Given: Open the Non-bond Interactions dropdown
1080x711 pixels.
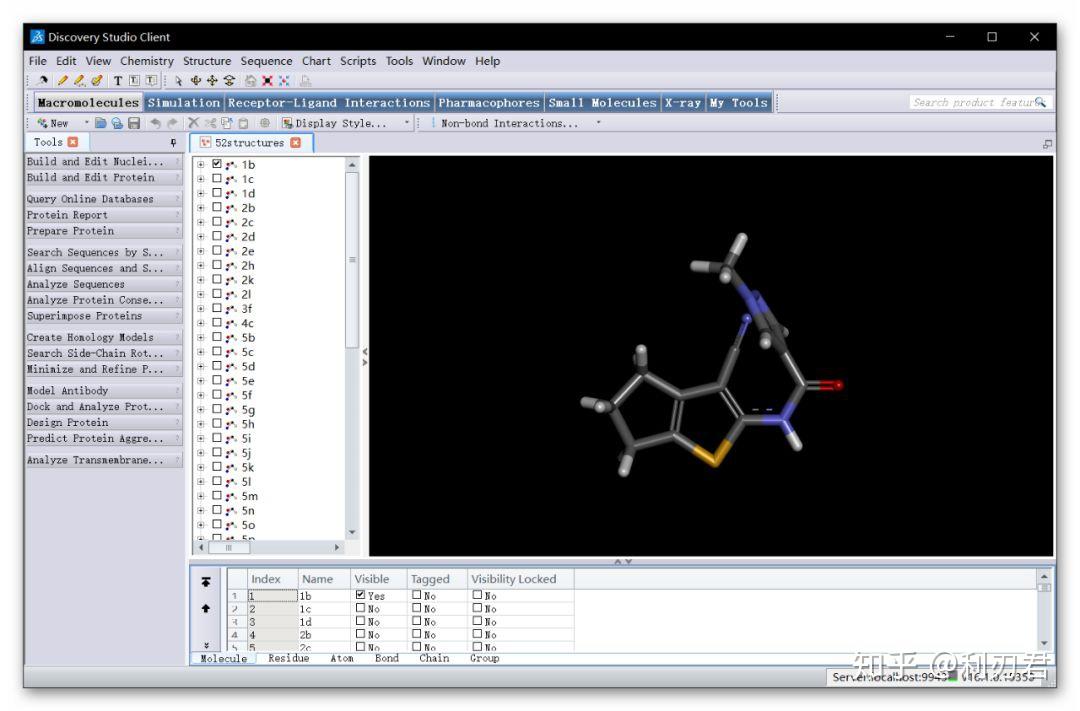Looking at the screenshot, I should (598, 123).
